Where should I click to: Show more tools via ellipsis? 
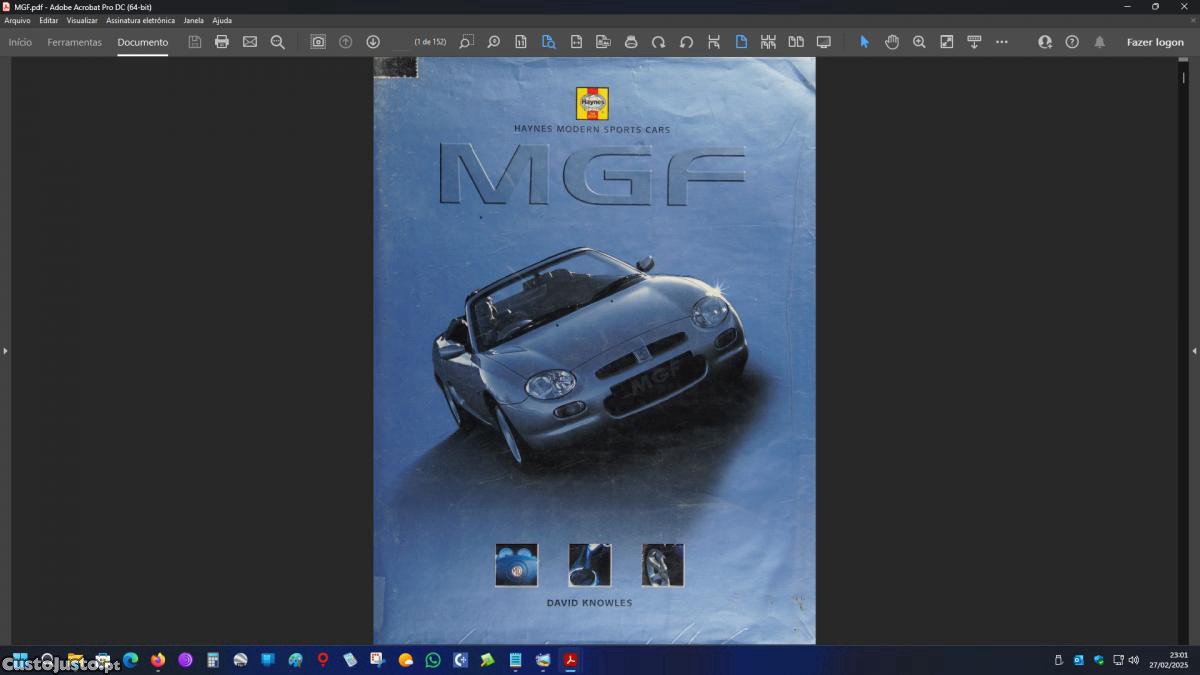pyautogui.click(x=1002, y=42)
